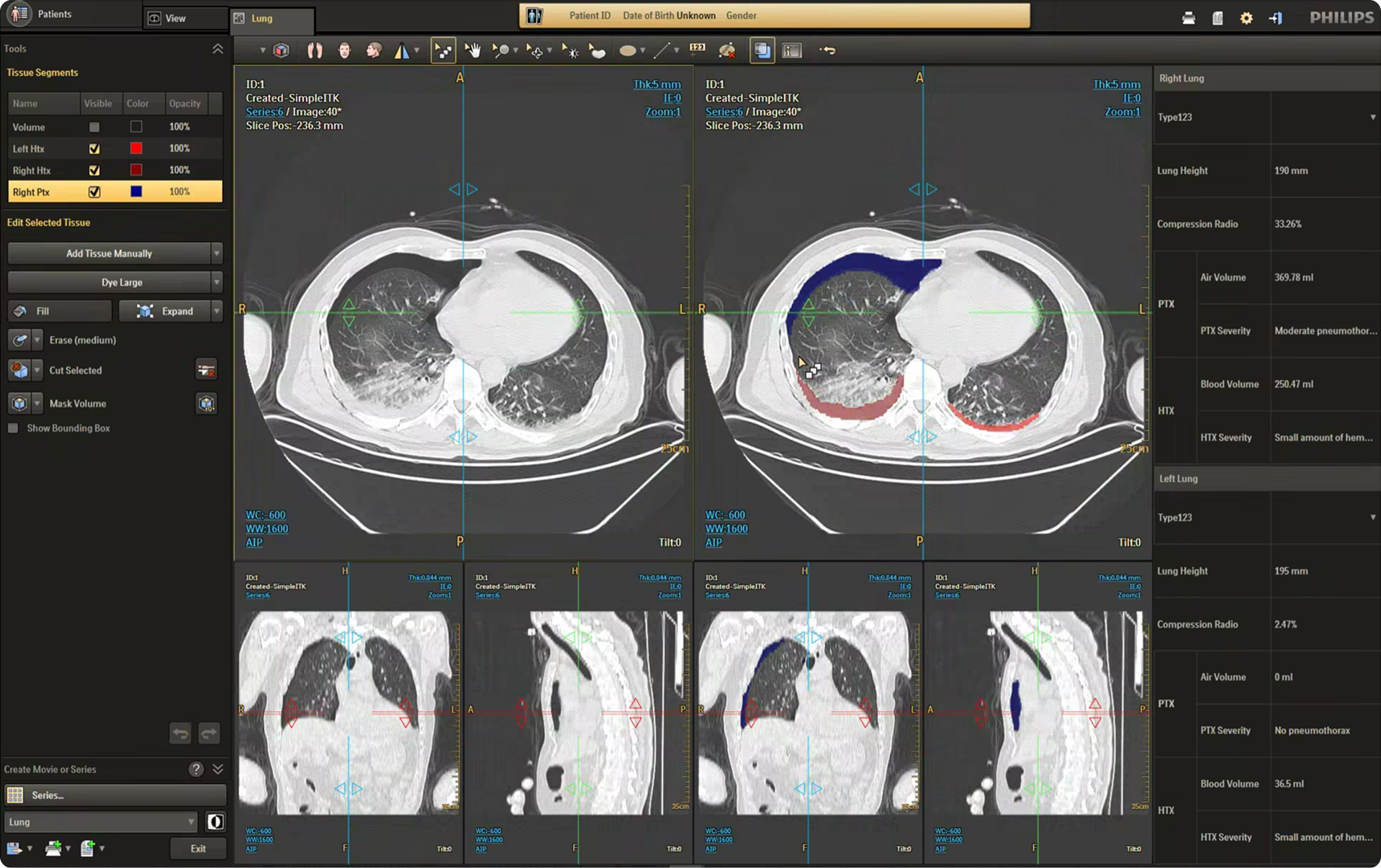
Task: Toggle Right Ptx visibility checkbox
Action: pyautogui.click(x=94, y=192)
